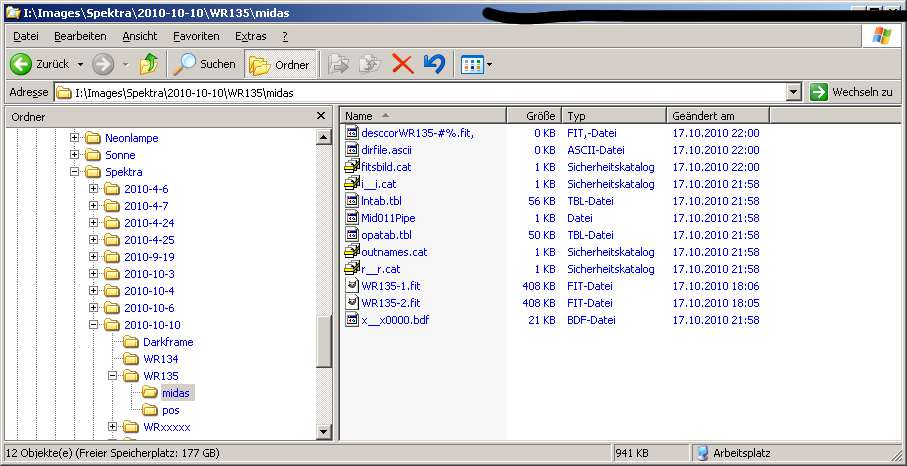
Task: Click the green Zurück back arrow
Action: (x=22, y=64)
